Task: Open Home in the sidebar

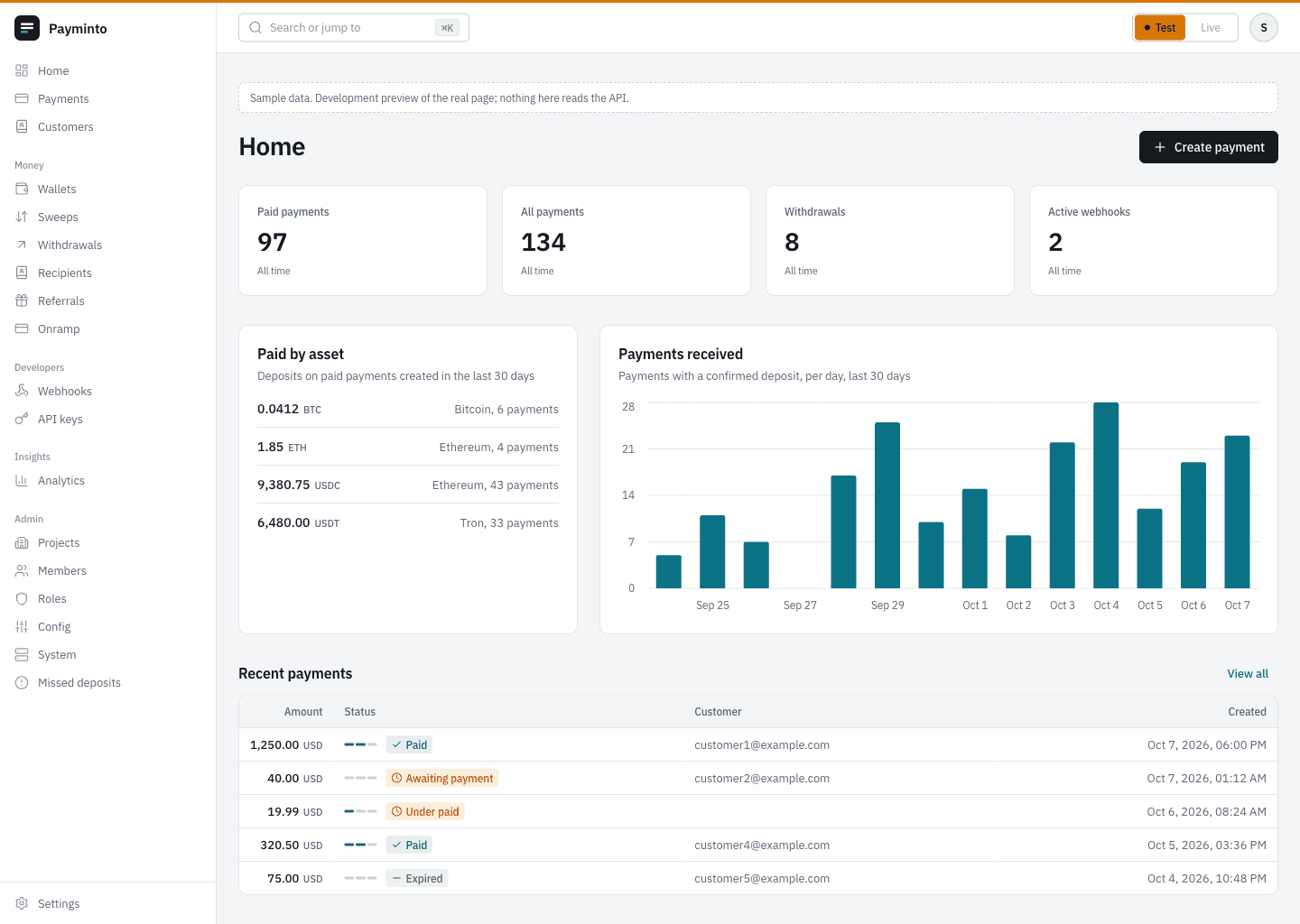Action: [x=108, y=70]
